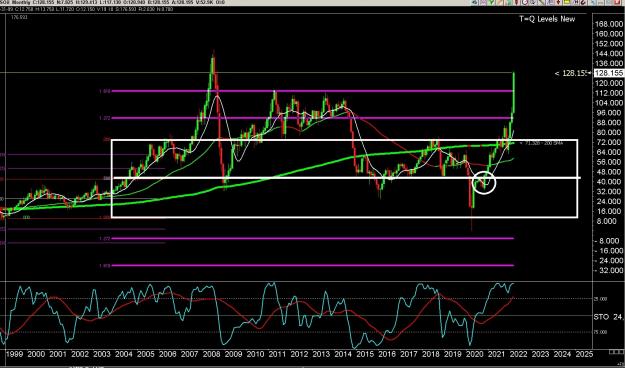625x368 pixels.
Task: Click the 2025 year label on time axis
Action: point(584,354)
